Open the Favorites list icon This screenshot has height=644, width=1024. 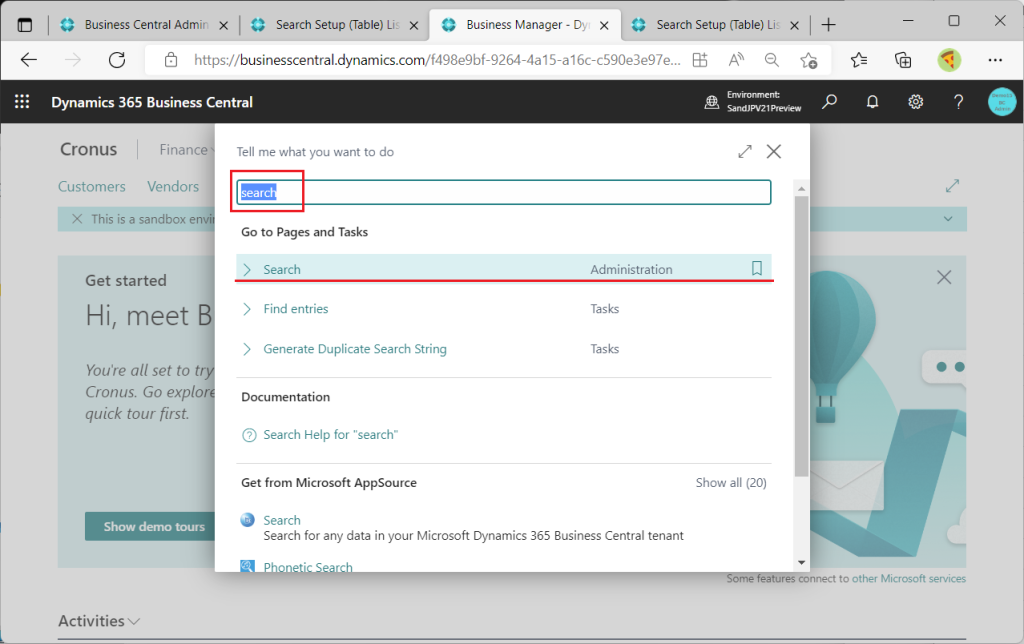(859, 60)
